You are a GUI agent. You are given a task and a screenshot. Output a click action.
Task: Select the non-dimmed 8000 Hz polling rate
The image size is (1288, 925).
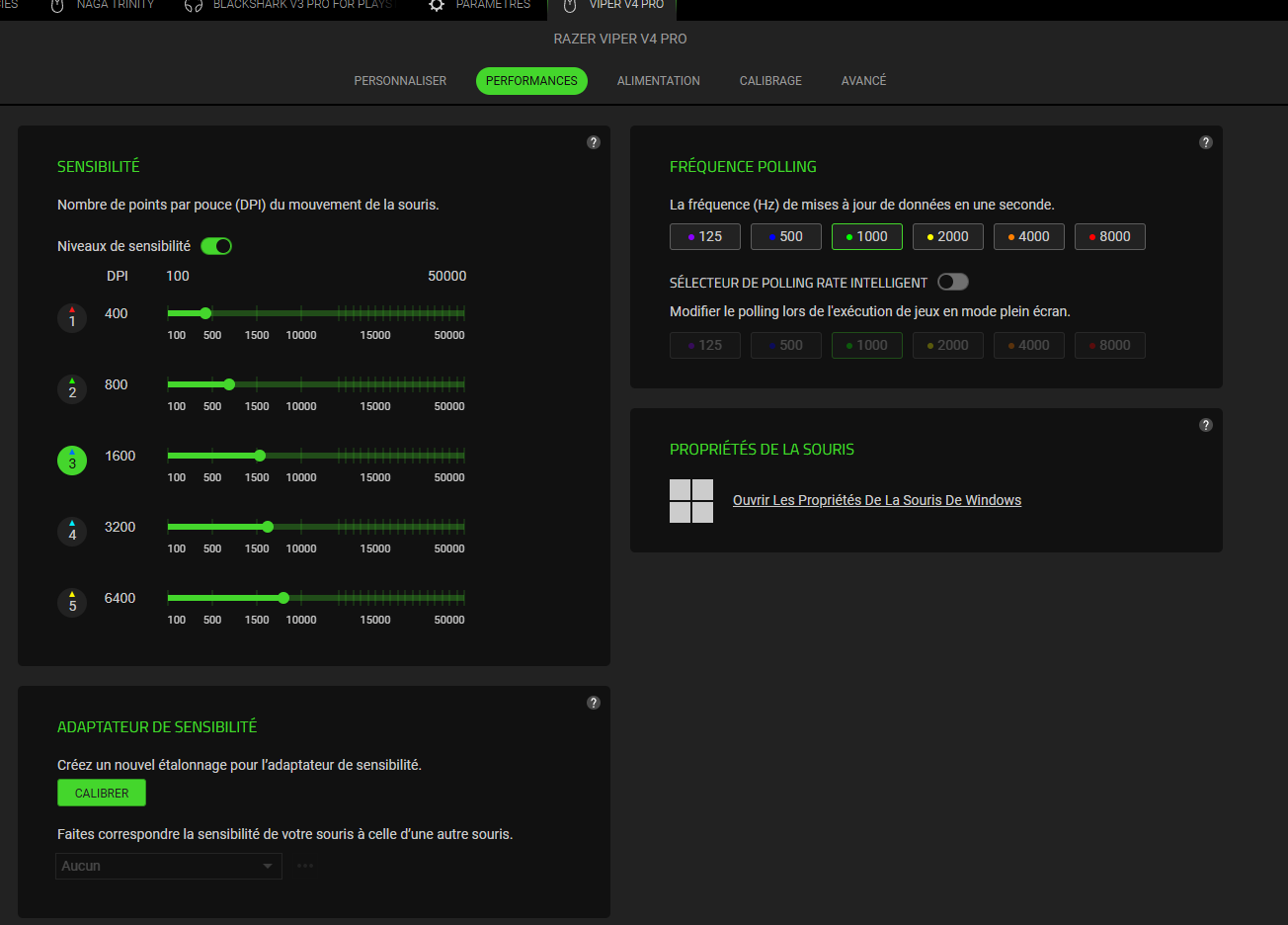[x=1110, y=236]
